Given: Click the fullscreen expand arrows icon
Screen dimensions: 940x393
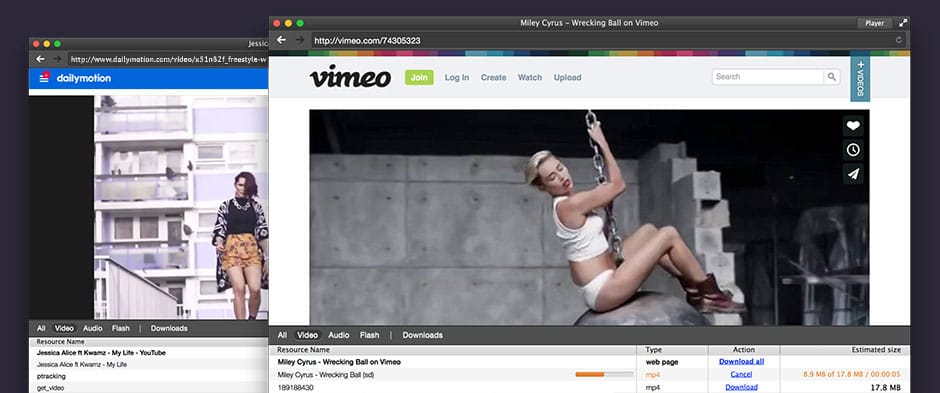Looking at the screenshot, I should (x=903, y=23).
